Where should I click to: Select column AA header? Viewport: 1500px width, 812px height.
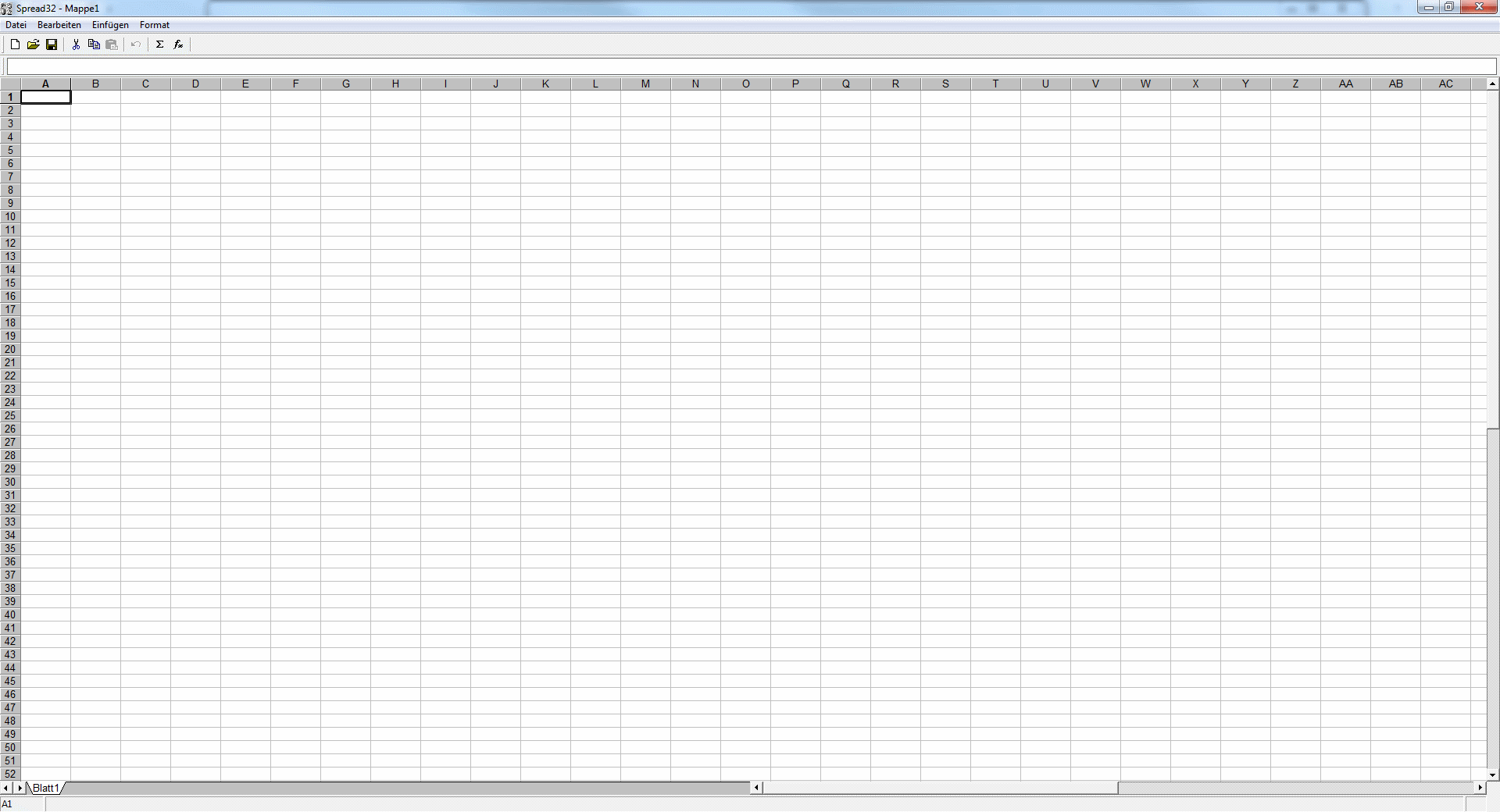[1345, 84]
